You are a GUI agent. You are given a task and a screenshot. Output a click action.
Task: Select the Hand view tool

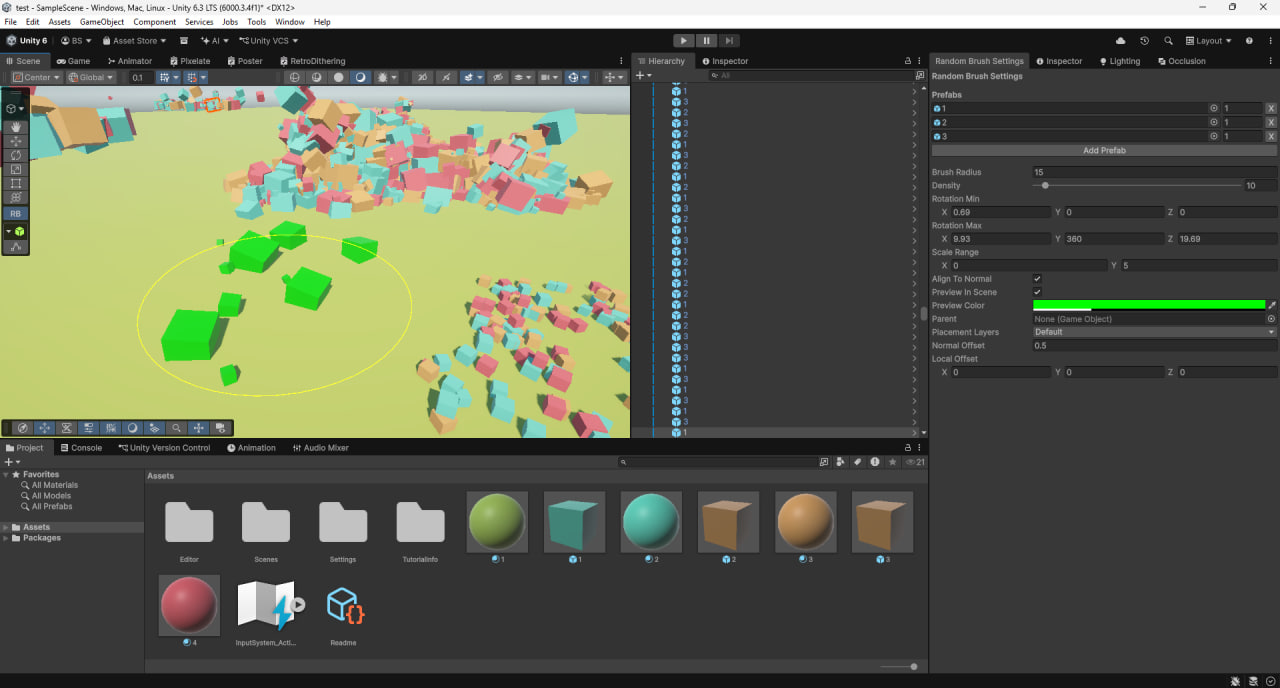(x=16, y=127)
